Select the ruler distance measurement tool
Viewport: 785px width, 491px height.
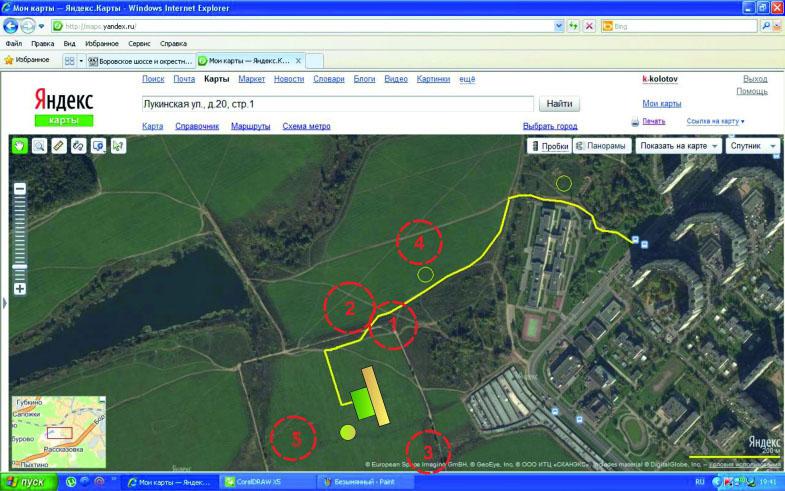click(x=58, y=146)
